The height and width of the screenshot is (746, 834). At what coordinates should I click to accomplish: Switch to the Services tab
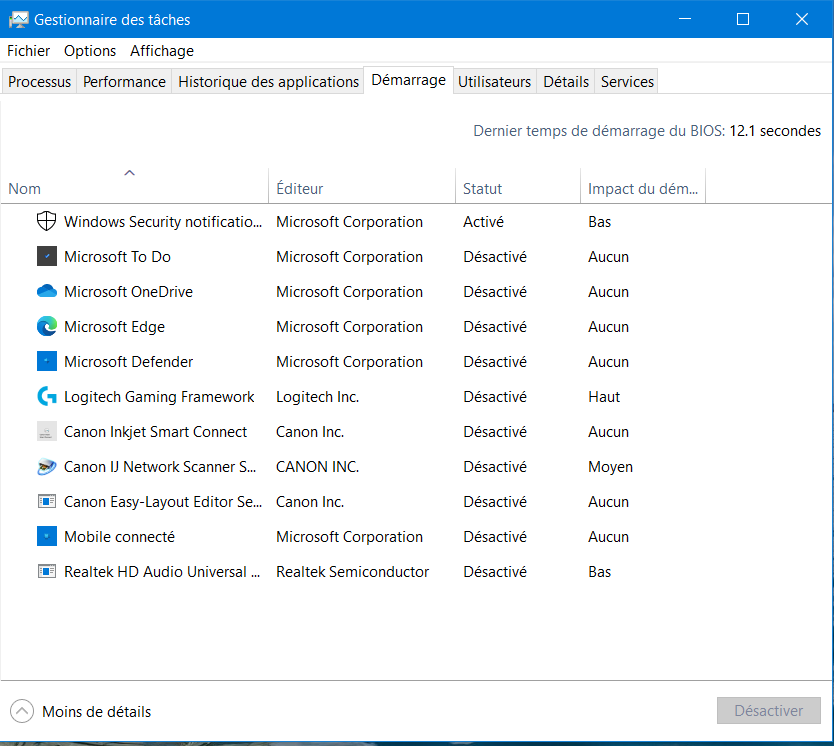tap(627, 81)
